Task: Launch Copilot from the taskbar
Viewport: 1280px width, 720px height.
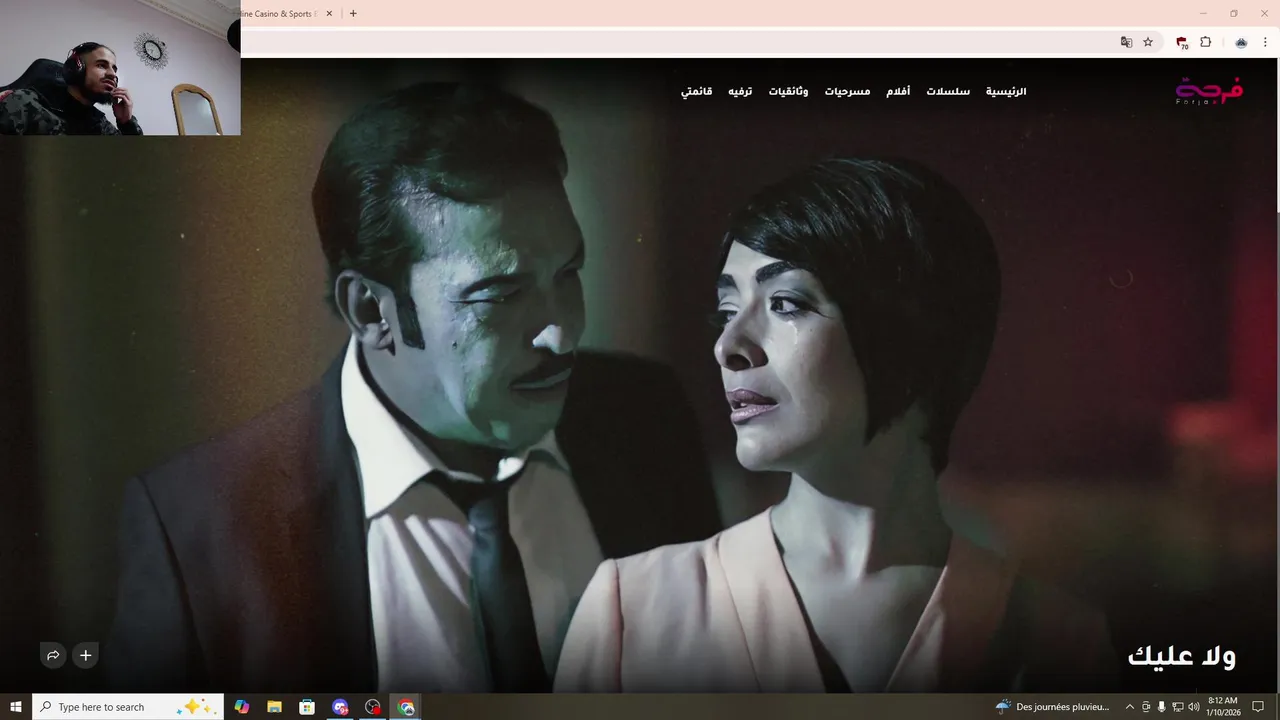Action: (x=242, y=707)
